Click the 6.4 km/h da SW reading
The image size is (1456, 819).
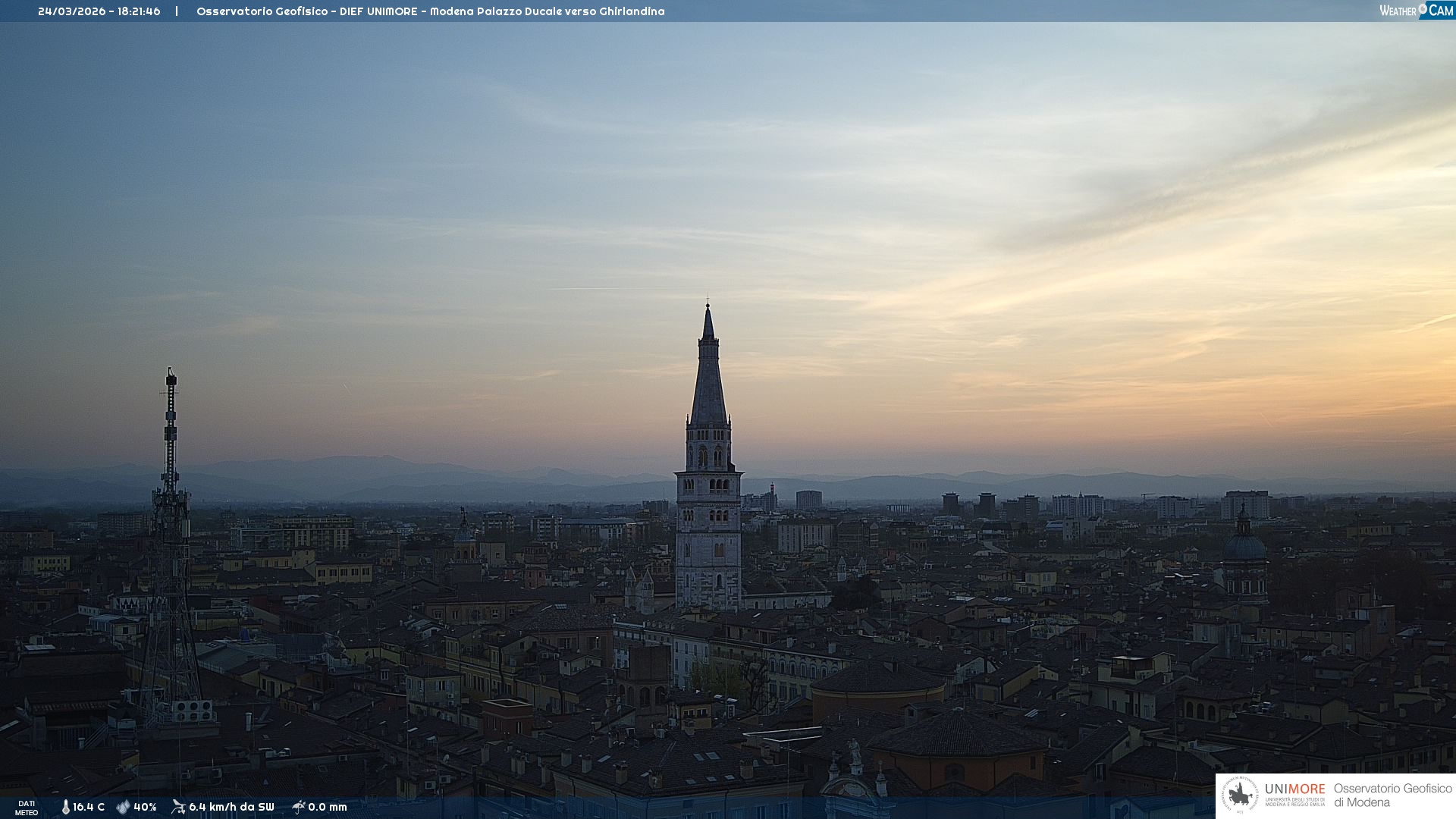[x=231, y=807]
